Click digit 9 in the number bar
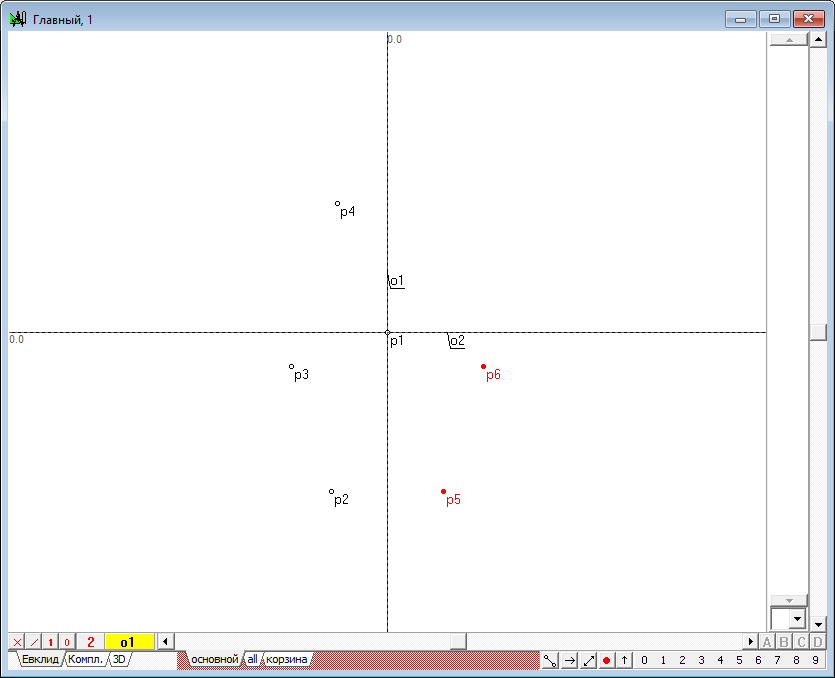Viewport: 835px width, 678px height. 815,660
